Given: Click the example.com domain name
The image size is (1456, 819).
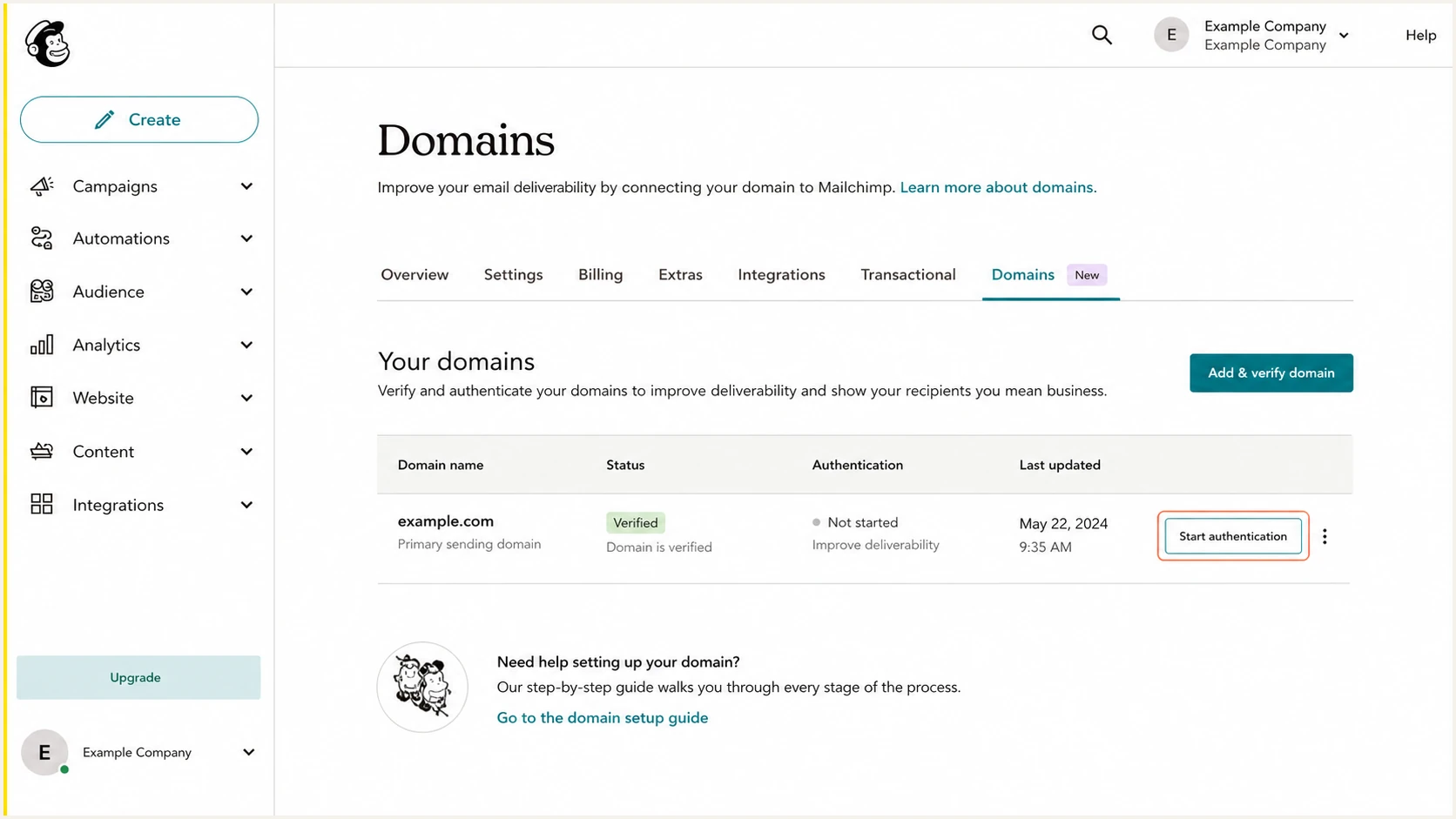Looking at the screenshot, I should click(445, 520).
